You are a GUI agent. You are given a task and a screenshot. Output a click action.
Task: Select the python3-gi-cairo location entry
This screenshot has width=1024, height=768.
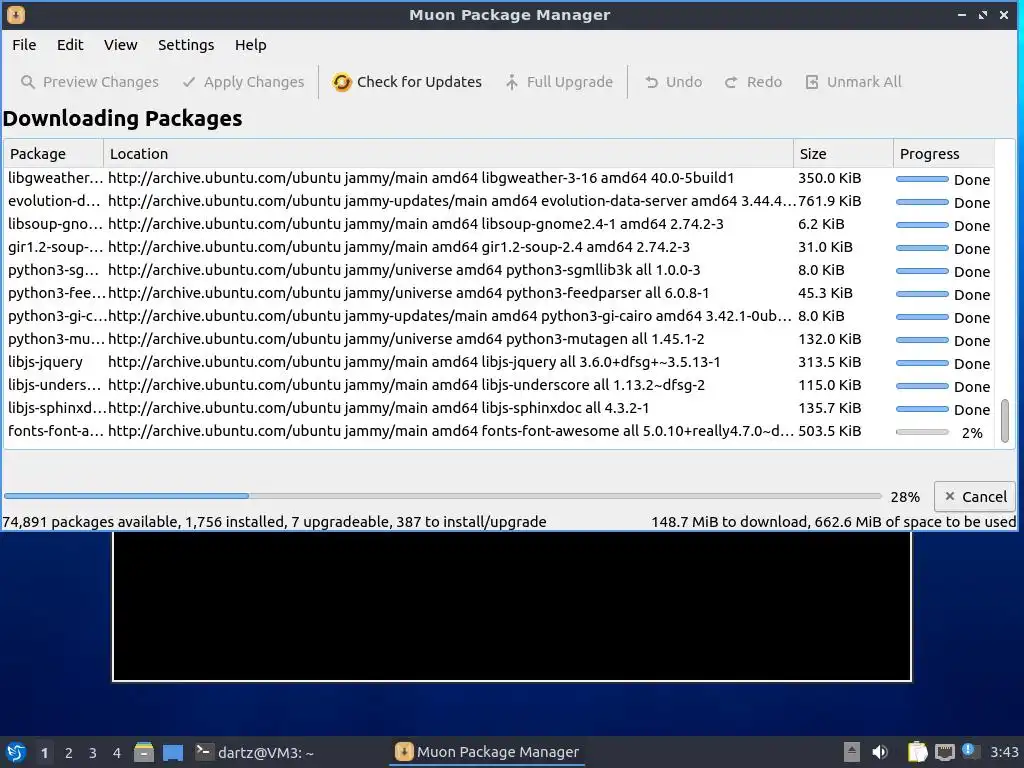point(450,316)
